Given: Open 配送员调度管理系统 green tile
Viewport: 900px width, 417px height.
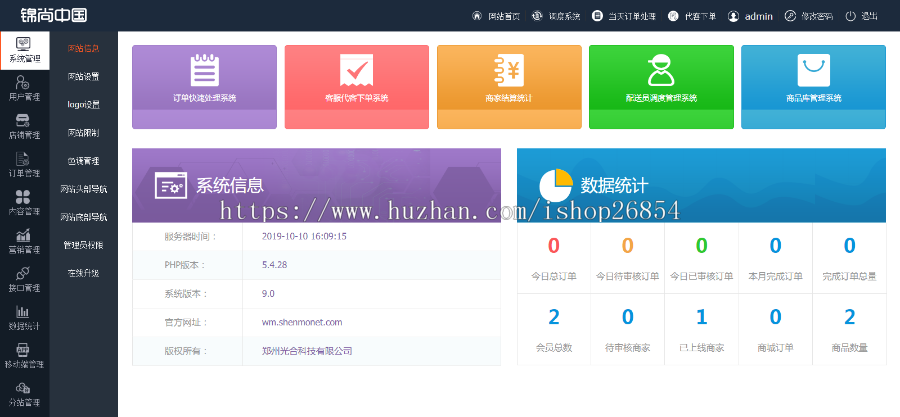Looking at the screenshot, I should (661, 86).
